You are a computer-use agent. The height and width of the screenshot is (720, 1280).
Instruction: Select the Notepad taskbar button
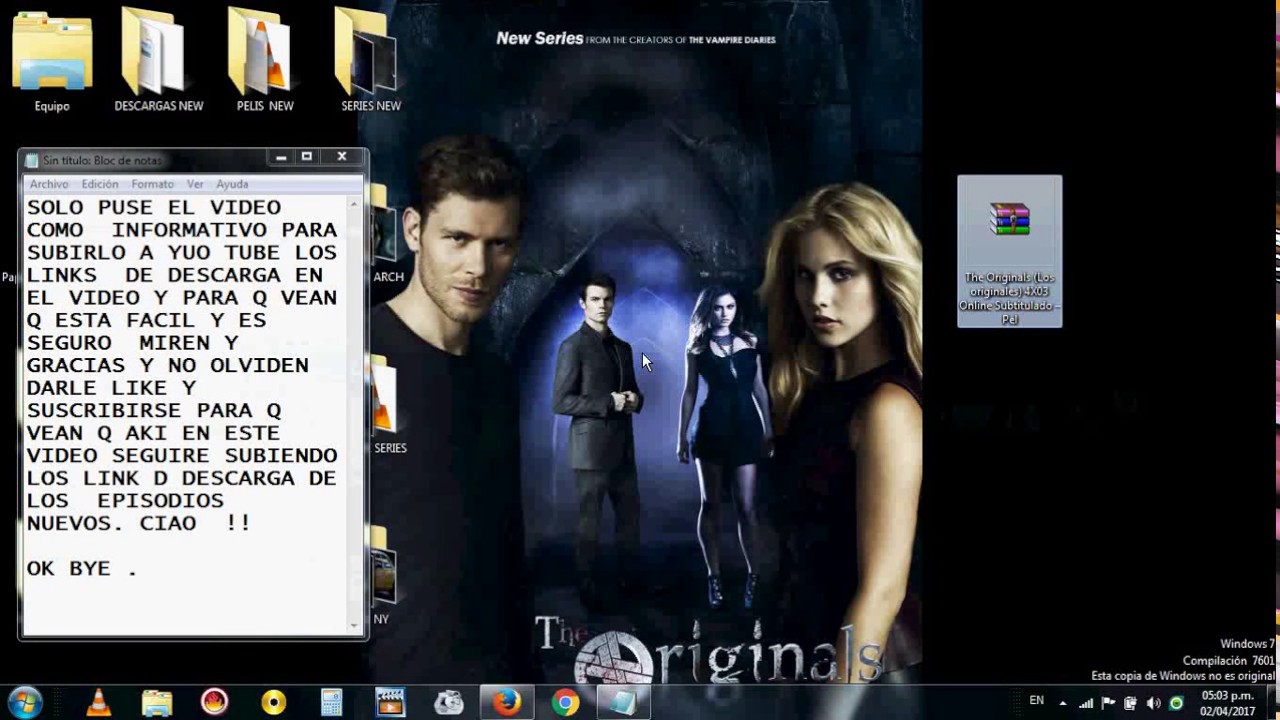click(623, 703)
